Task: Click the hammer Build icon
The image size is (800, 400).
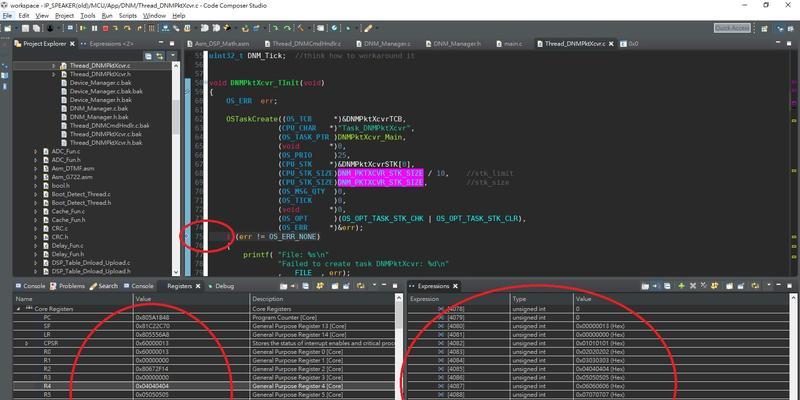Action: (x=301, y=29)
